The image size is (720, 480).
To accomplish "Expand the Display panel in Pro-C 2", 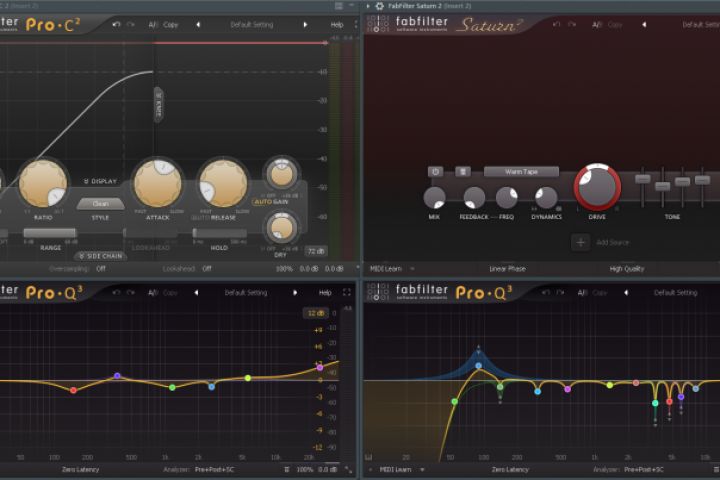I will [100, 181].
